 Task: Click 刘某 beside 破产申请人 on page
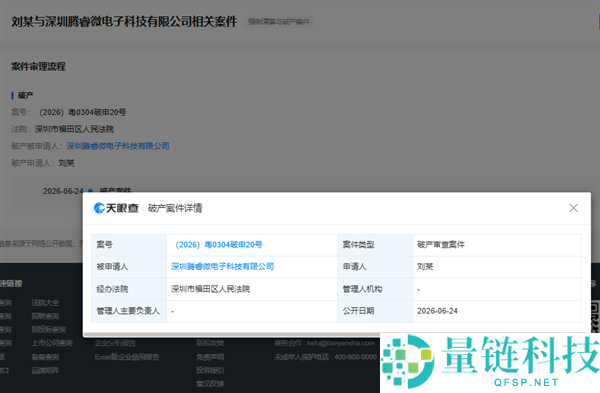[66, 163]
